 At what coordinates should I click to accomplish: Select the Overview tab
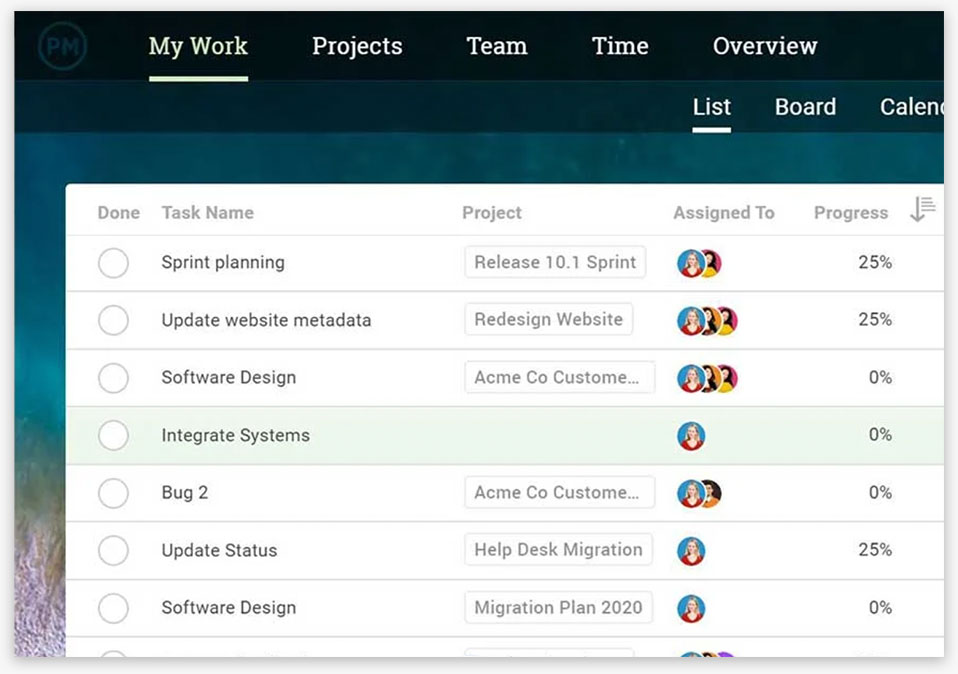[764, 46]
